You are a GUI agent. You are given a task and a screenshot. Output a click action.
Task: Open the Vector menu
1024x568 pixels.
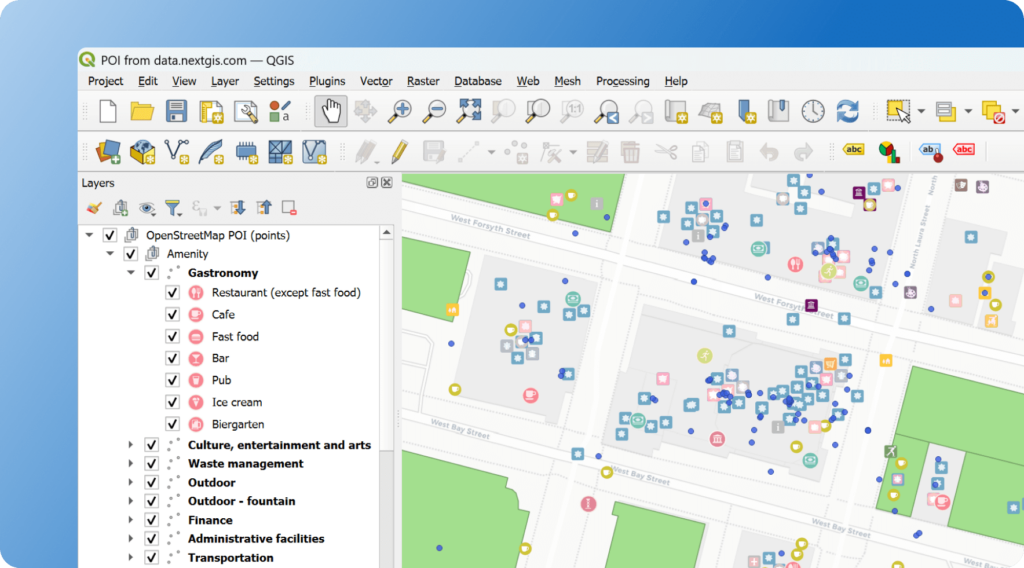click(x=376, y=81)
